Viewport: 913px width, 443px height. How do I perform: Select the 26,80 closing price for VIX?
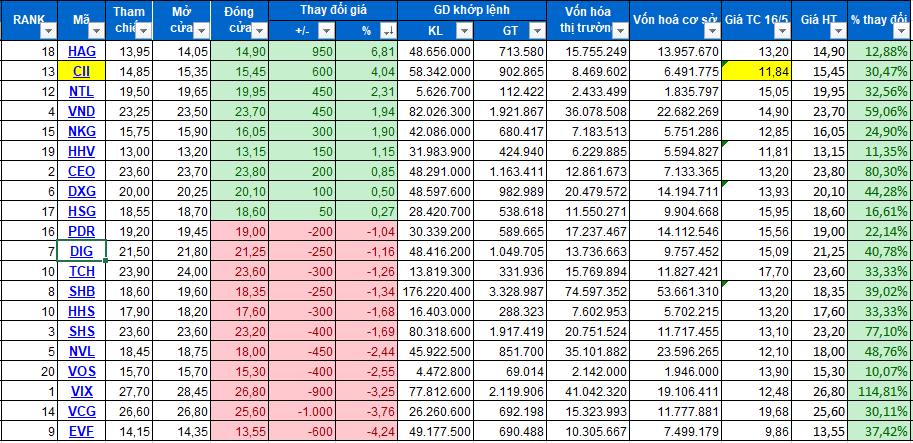[x=240, y=393]
